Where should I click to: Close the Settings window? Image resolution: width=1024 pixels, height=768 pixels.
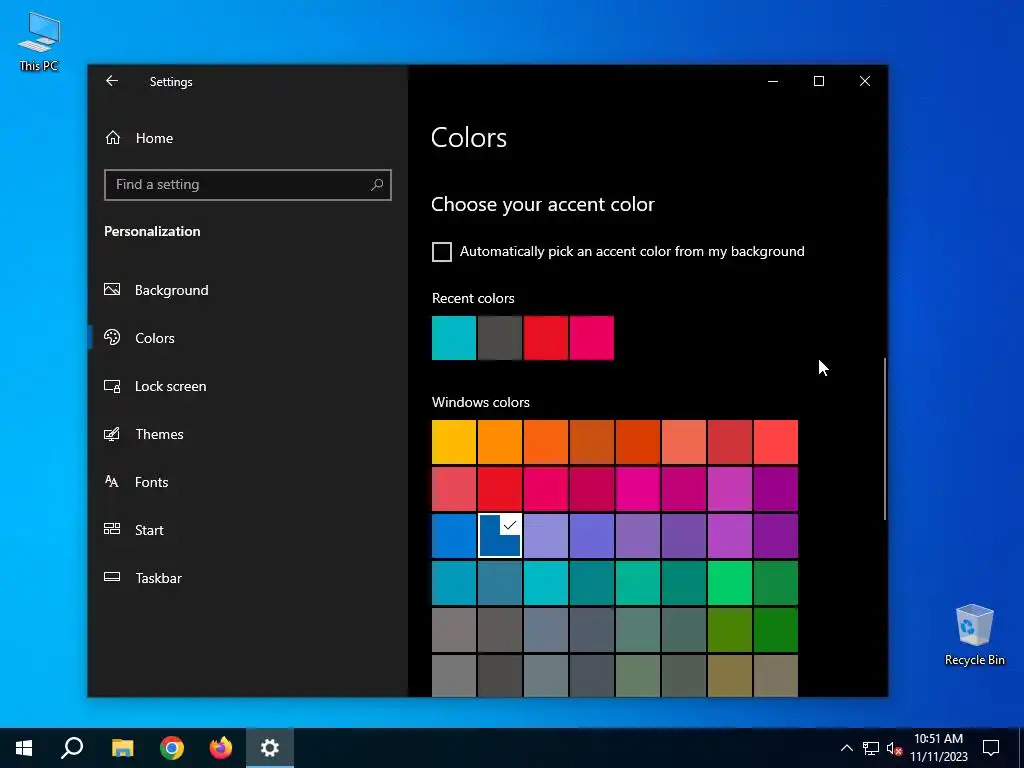(x=865, y=81)
